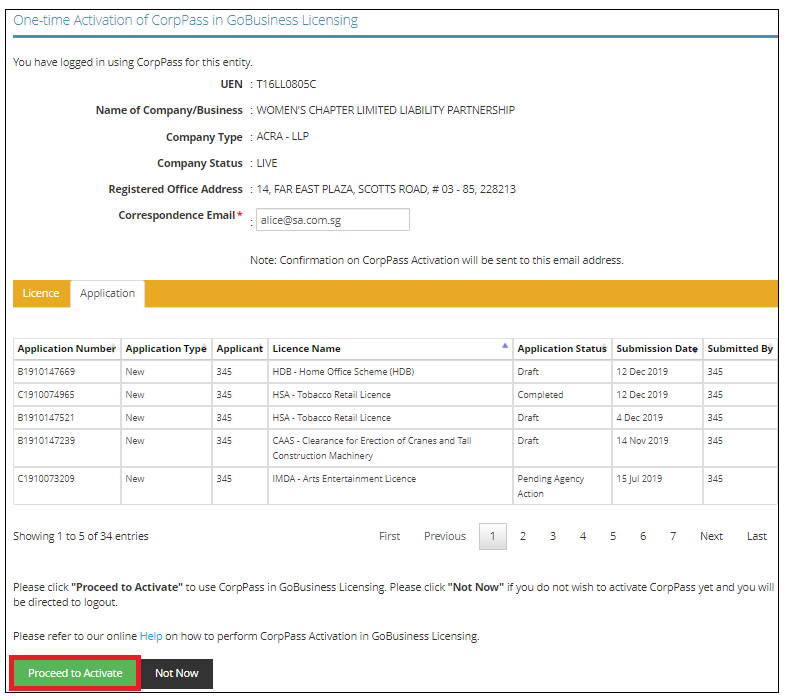Edit the Correspondence Email field
The width and height of the screenshot is (790, 700).
coord(333,220)
